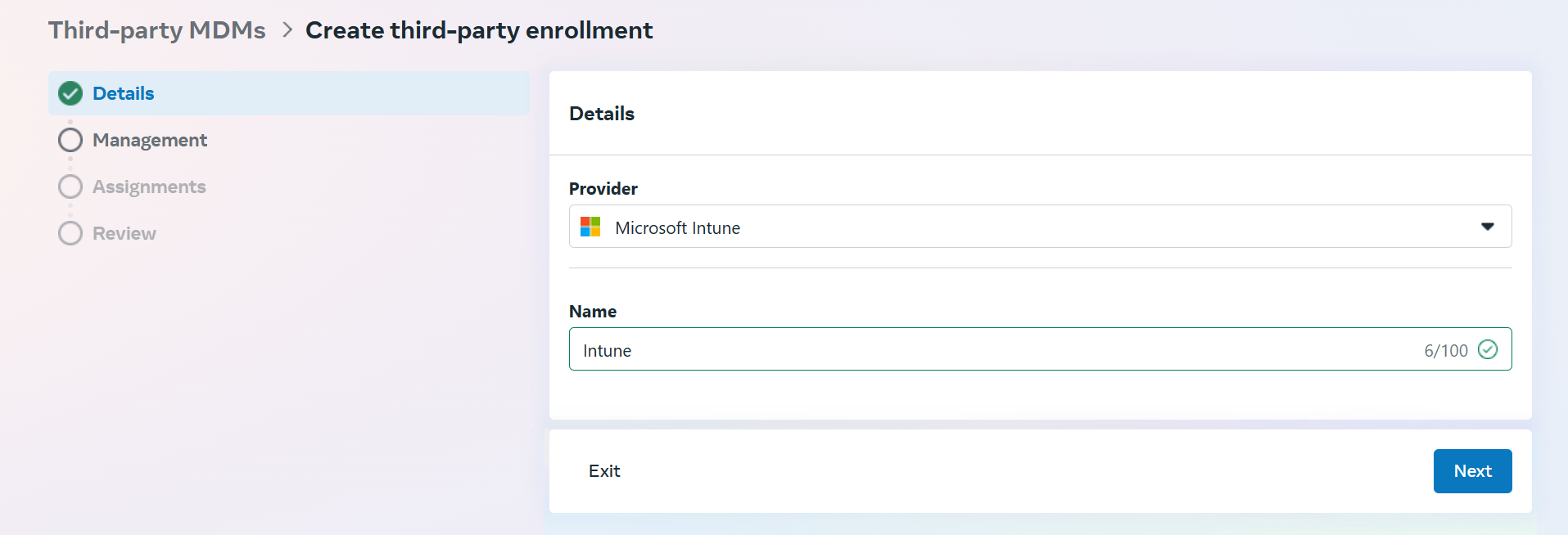The height and width of the screenshot is (535, 1568).
Task: Click the circle icon beside Management
Action: pos(70,139)
